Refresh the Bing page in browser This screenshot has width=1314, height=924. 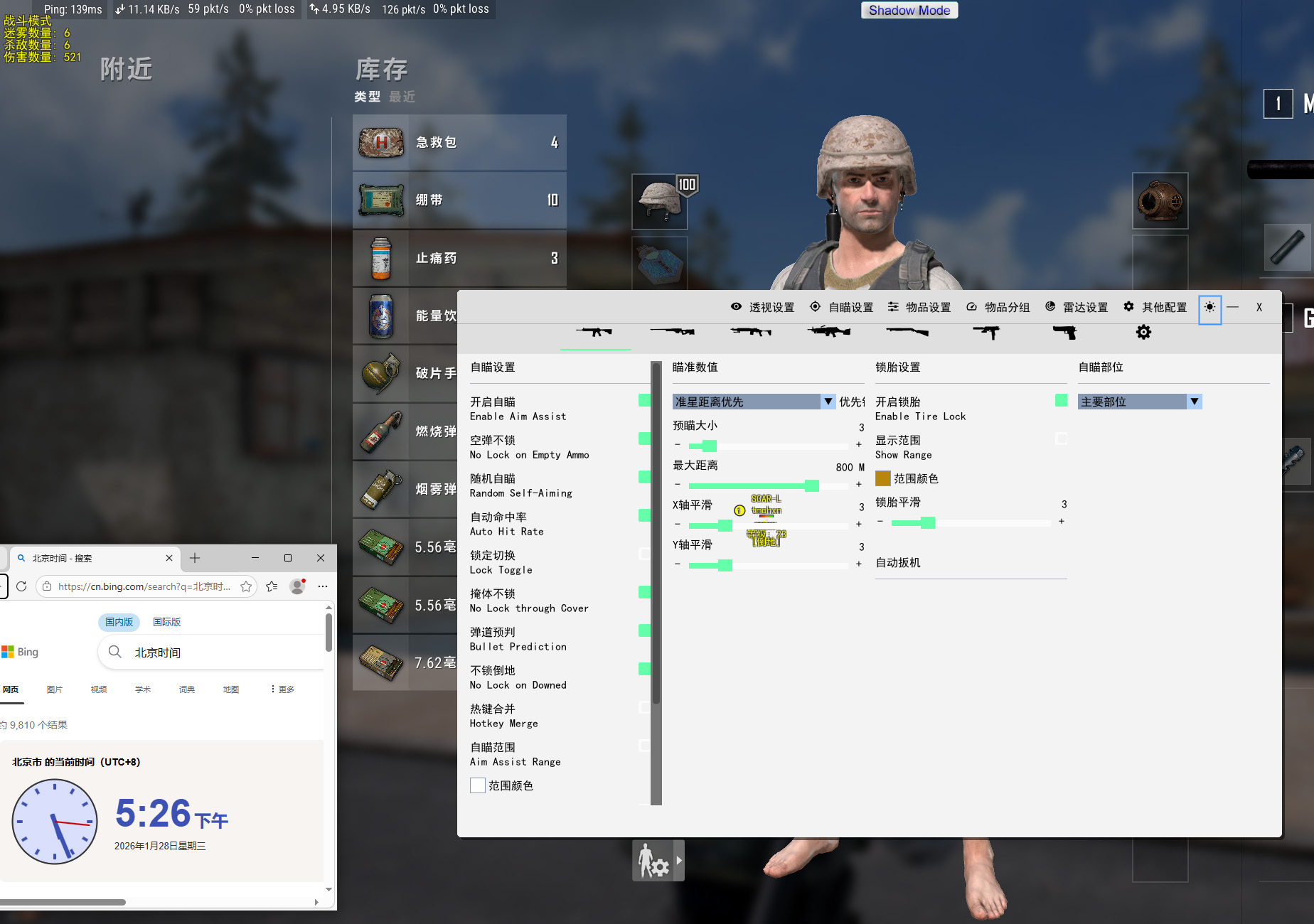[21, 586]
